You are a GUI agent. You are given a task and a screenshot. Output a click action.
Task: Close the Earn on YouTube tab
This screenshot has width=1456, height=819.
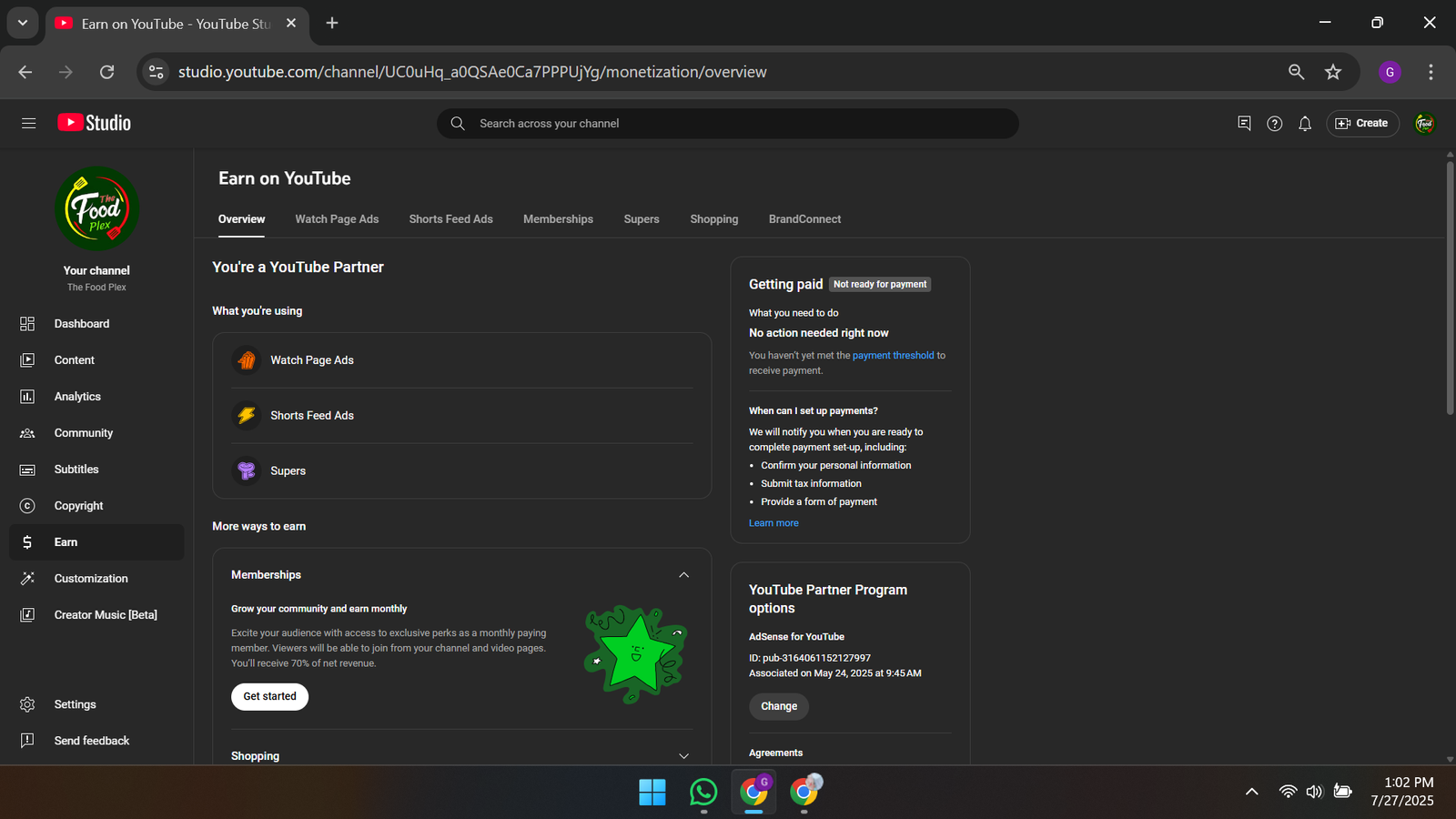pyautogui.click(x=291, y=23)
